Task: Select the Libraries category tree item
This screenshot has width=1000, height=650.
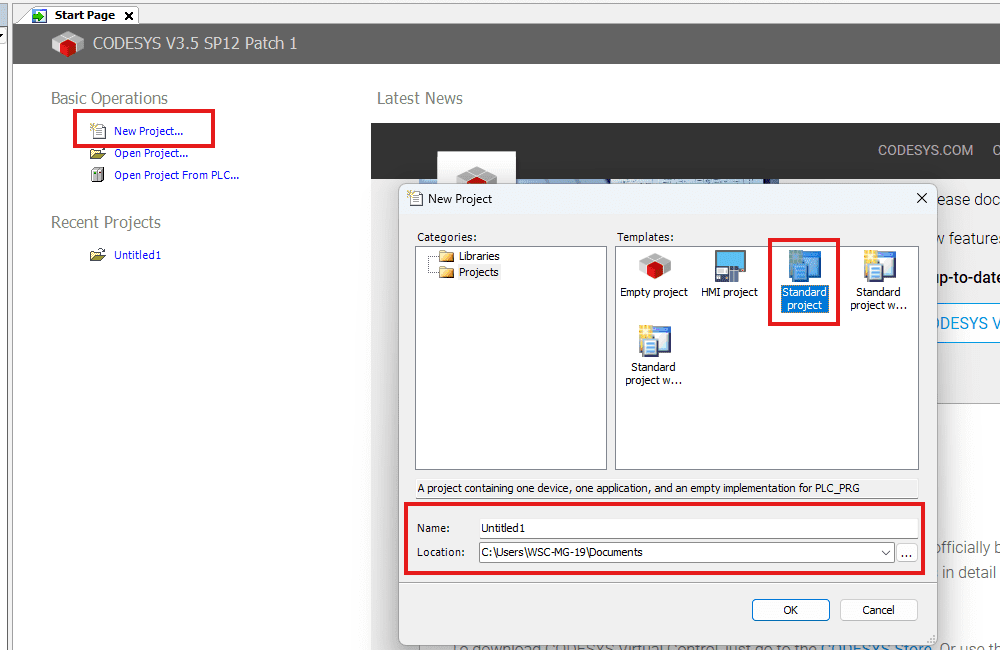Action: 479,256
